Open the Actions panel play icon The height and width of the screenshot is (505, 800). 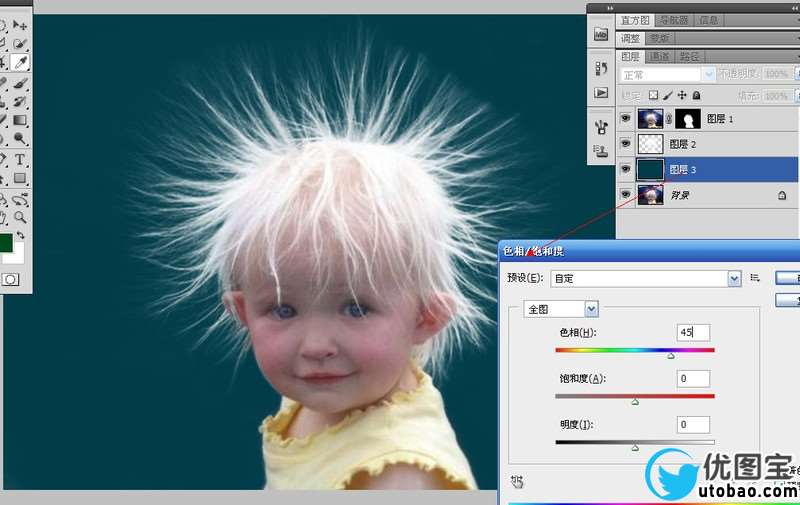coord(601,93)
